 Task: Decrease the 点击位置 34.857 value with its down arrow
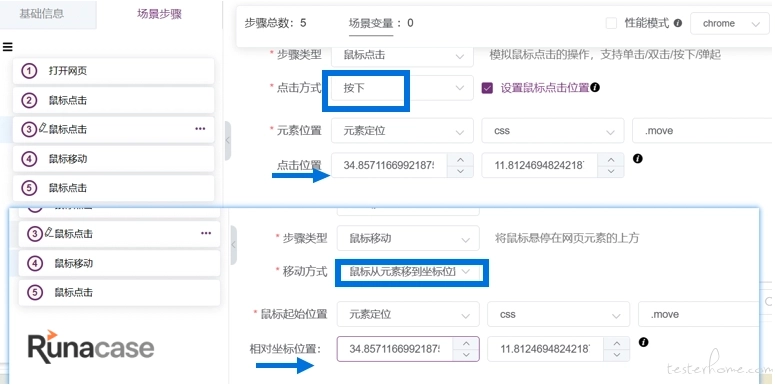pyautogui.click(x=460, y=171)
